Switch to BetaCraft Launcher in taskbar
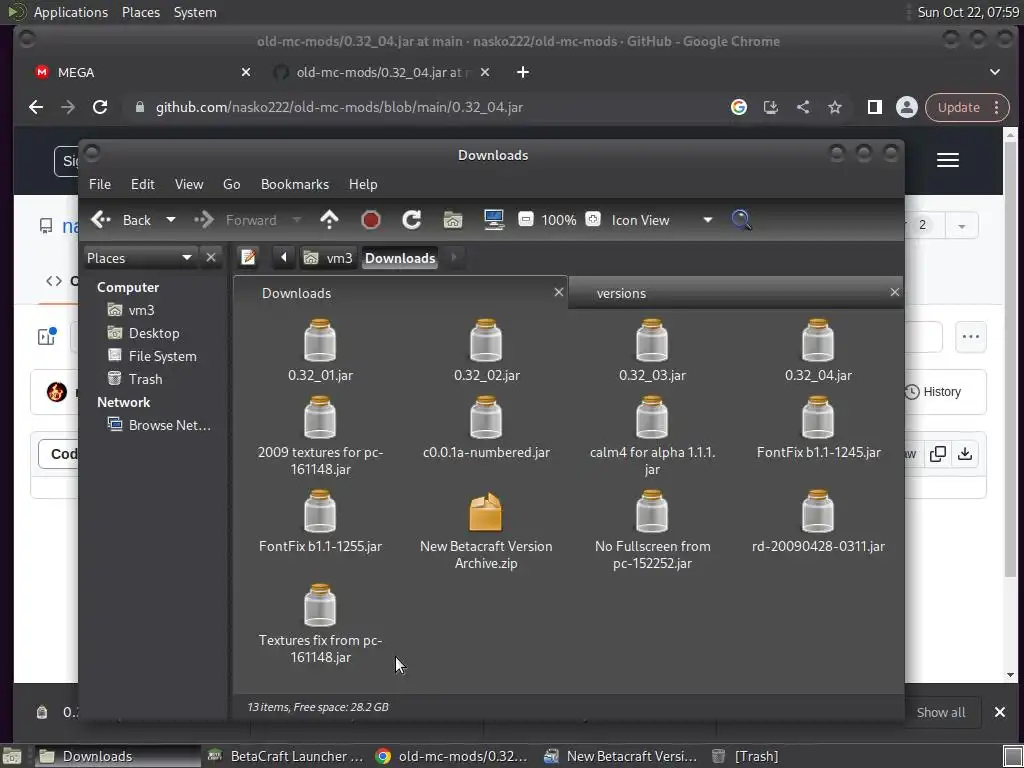 pos(285,756)
